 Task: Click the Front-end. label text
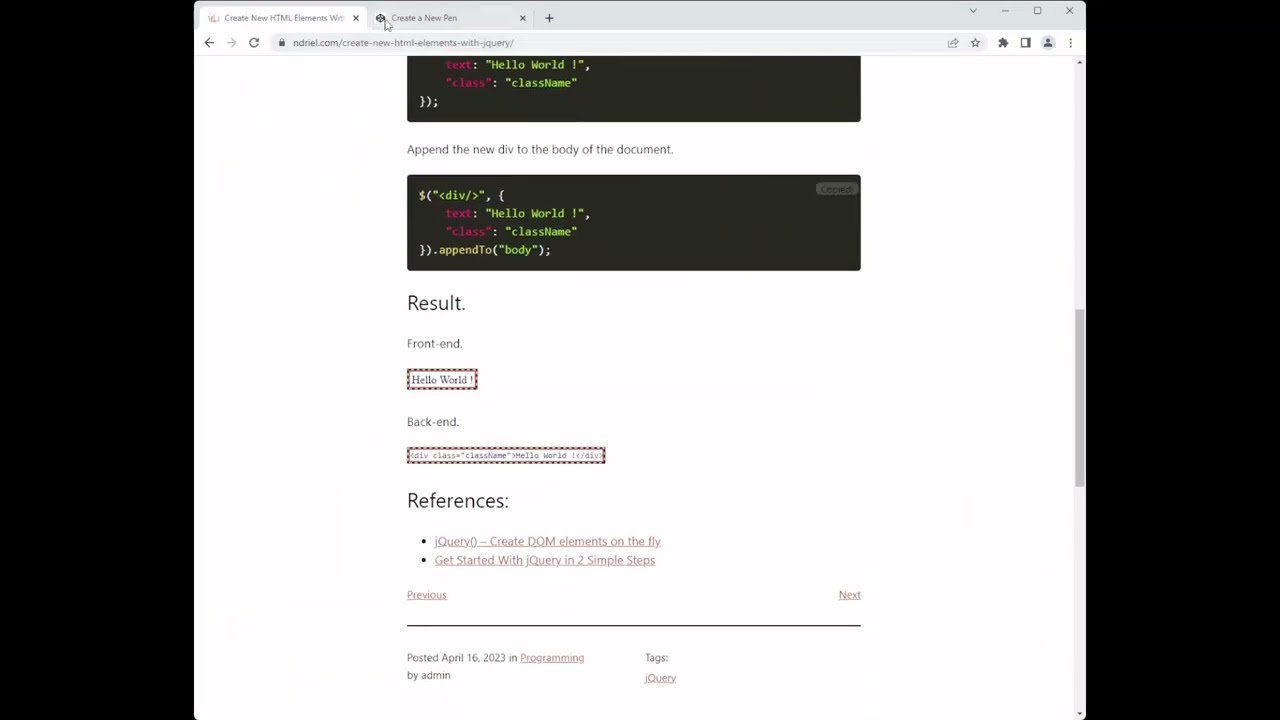[434, 343]
